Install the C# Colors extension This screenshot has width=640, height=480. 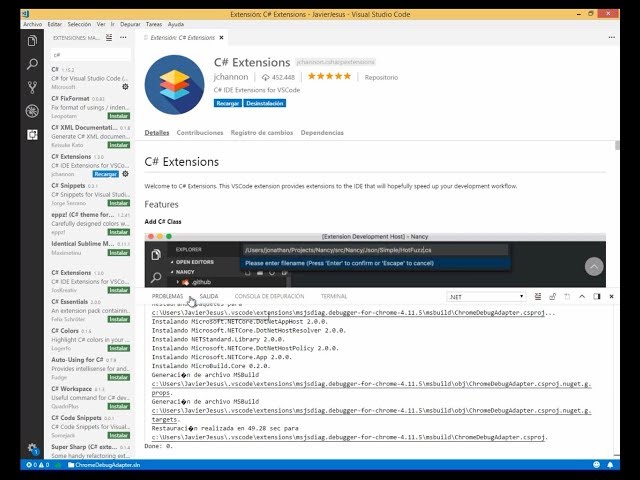119,348
